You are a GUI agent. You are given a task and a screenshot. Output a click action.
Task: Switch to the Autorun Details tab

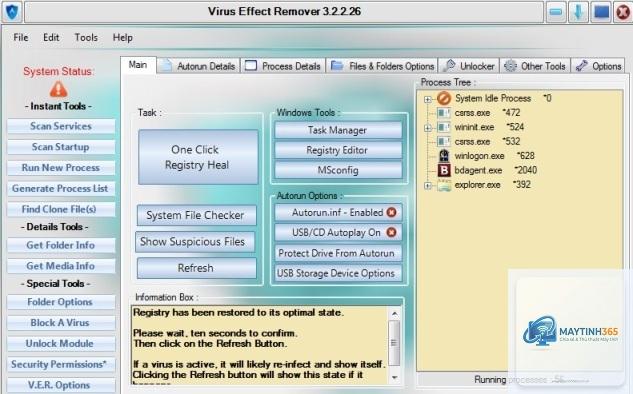199,66
